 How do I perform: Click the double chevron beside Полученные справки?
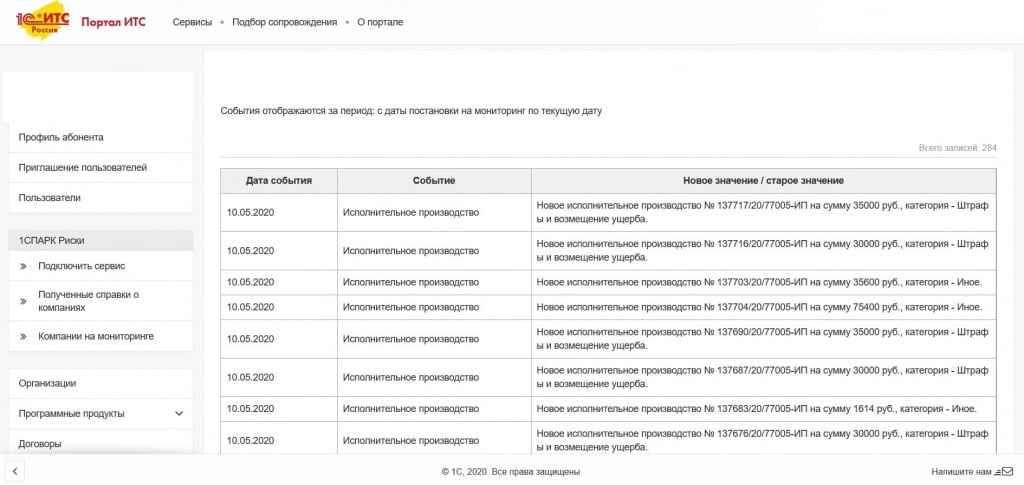pyautogui.click(x=23, y=301)
